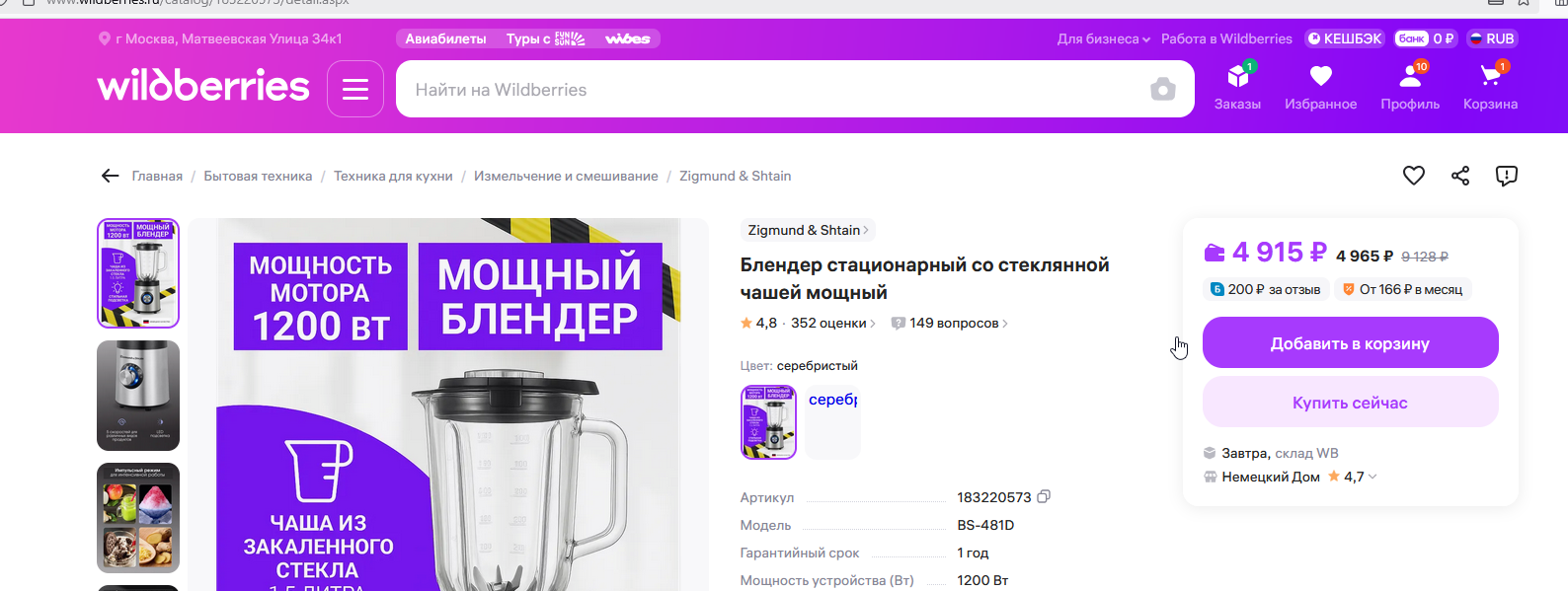This screenshot has width=1568, height=591.
Task: Open Профиль account icon
Action: pyautogui.click(x=1410, y=87)
